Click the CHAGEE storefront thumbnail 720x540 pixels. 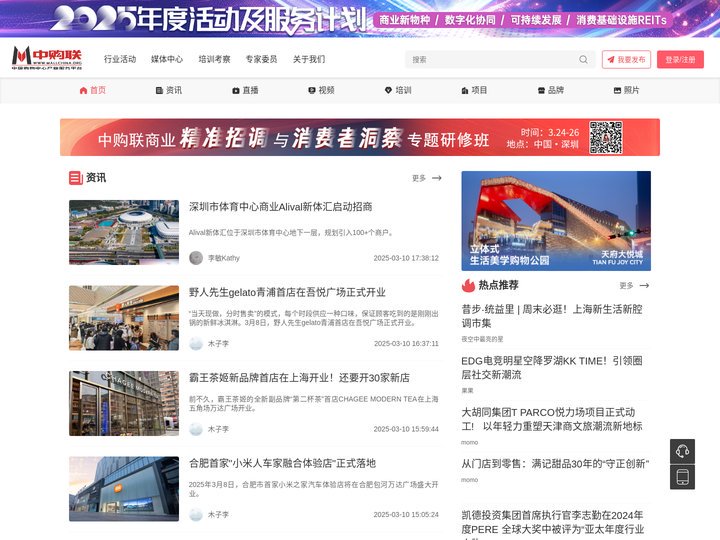(124, 403)
